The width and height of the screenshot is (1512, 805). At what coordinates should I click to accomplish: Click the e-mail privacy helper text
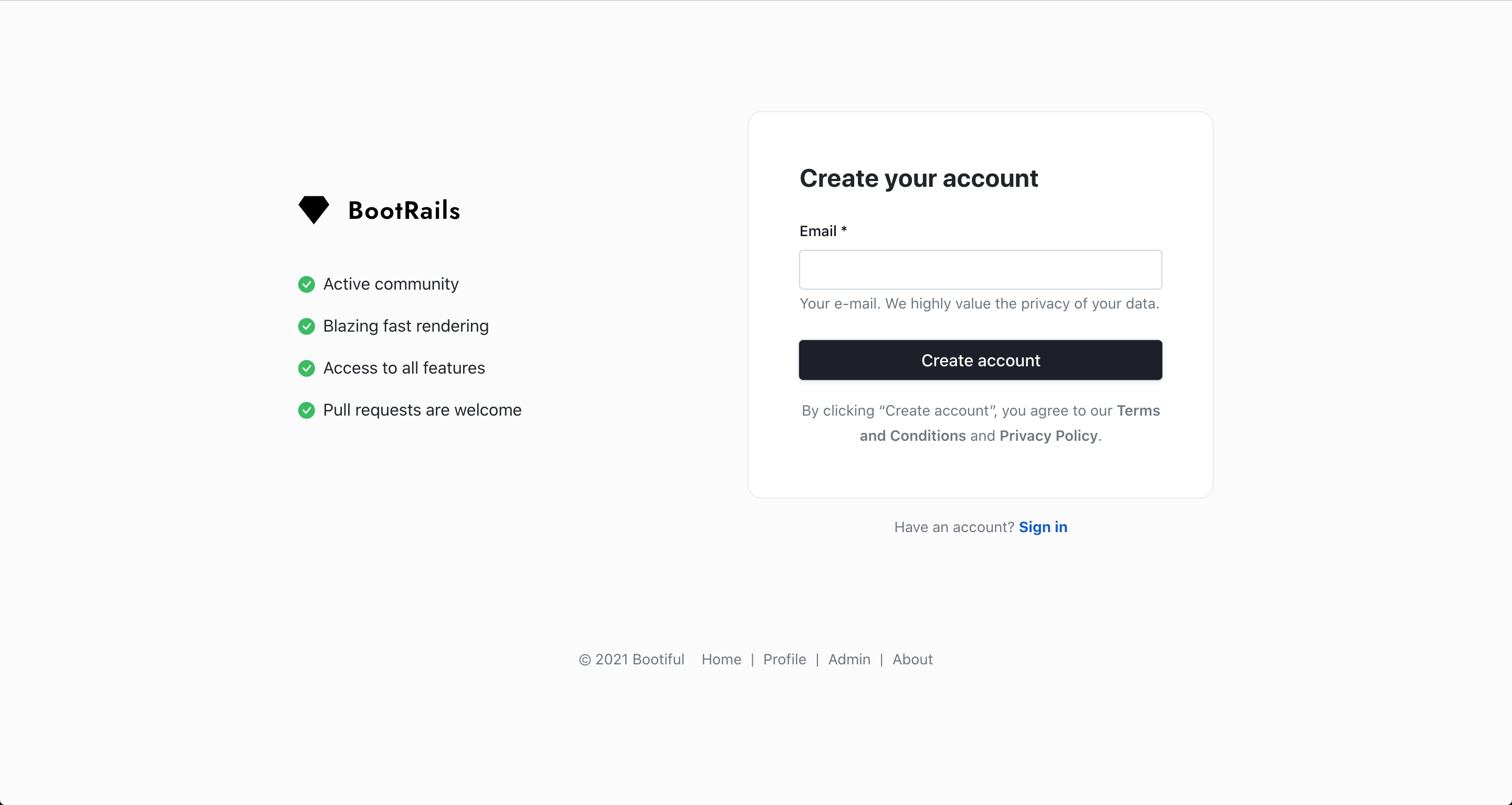[x=979, y=304]
